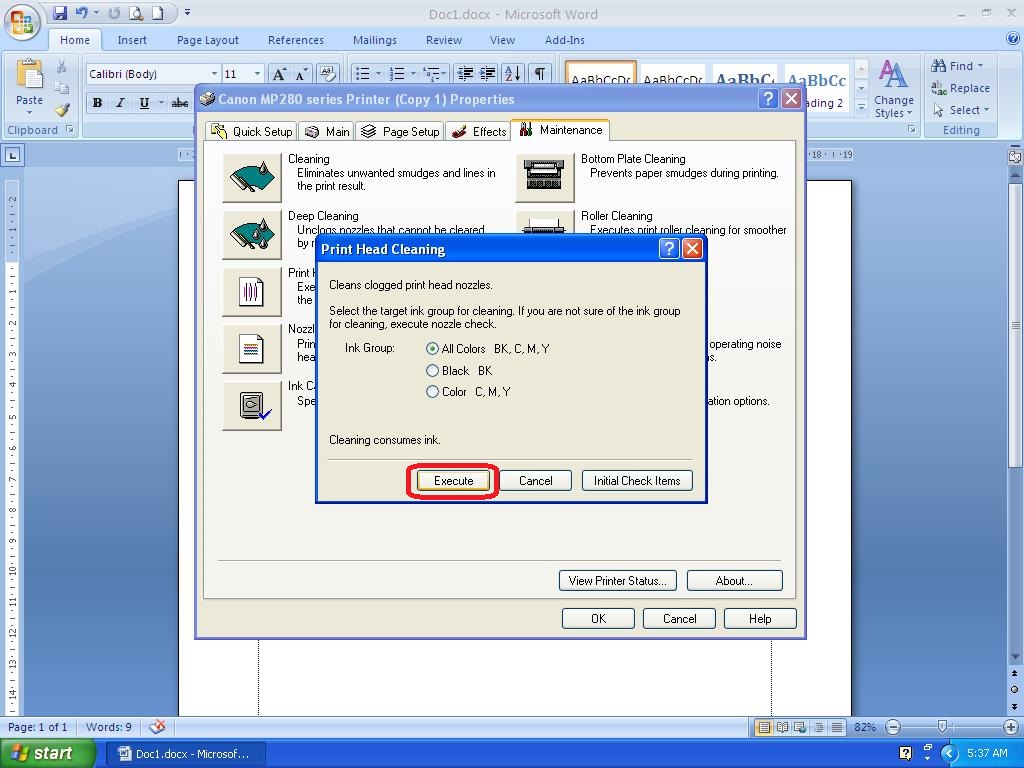
Task: Click Undo icon in Quick Access Toolbar
Action: tap(81, 12)
